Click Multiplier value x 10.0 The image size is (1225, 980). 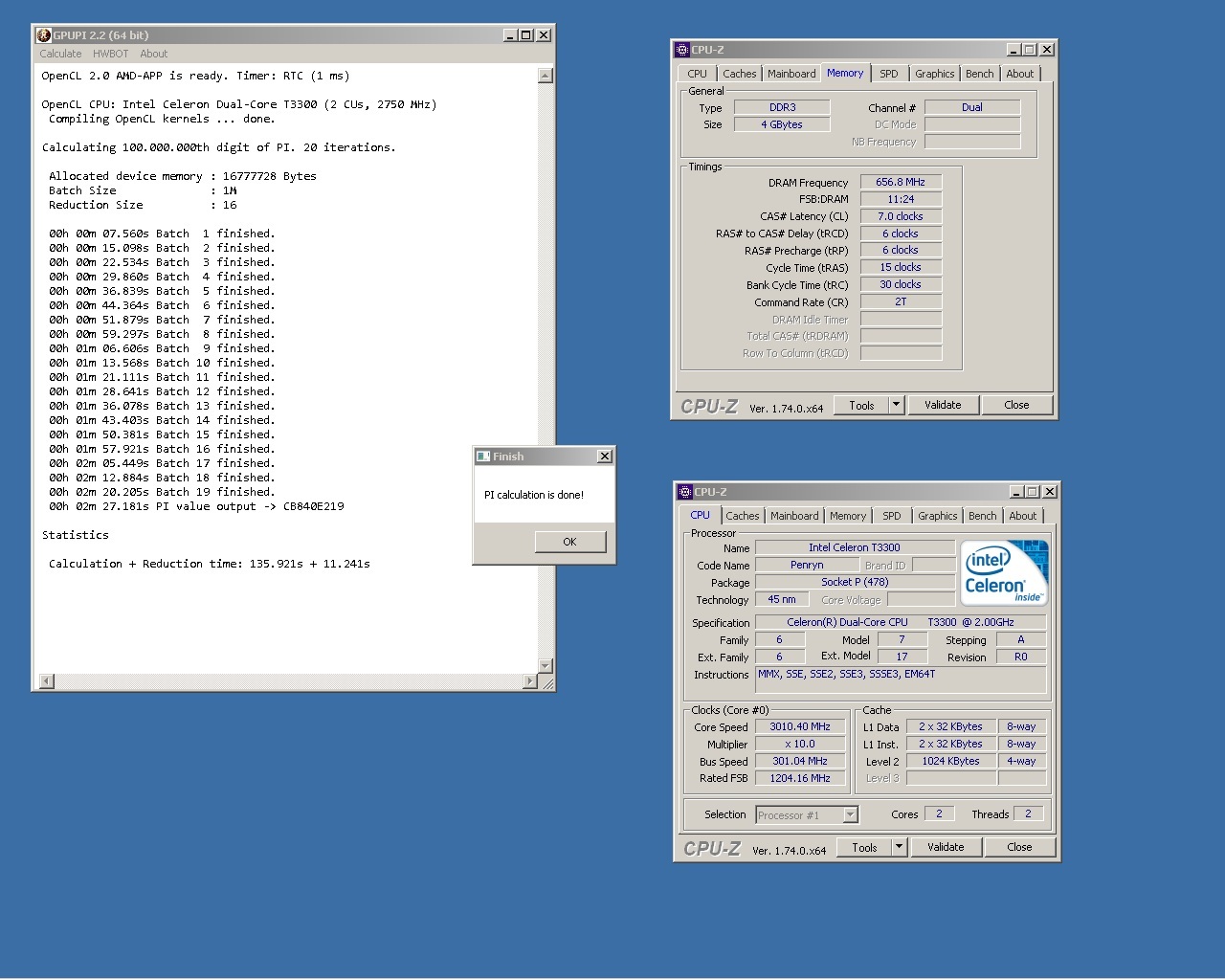[800, 744]
